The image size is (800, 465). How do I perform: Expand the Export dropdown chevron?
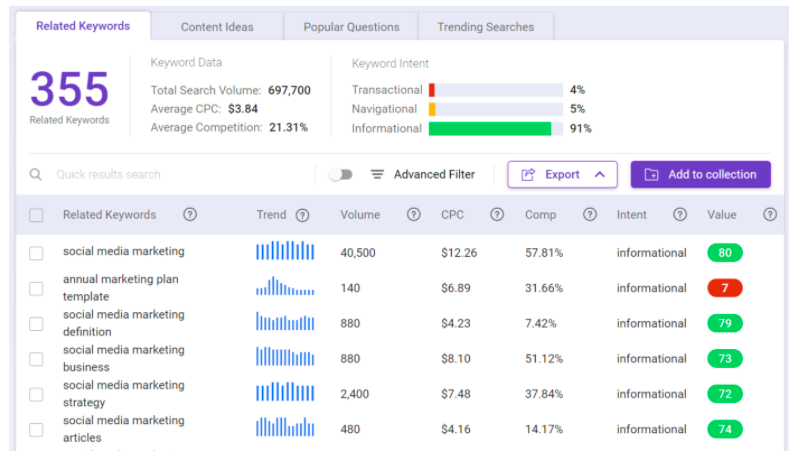(x=600, y=175)
